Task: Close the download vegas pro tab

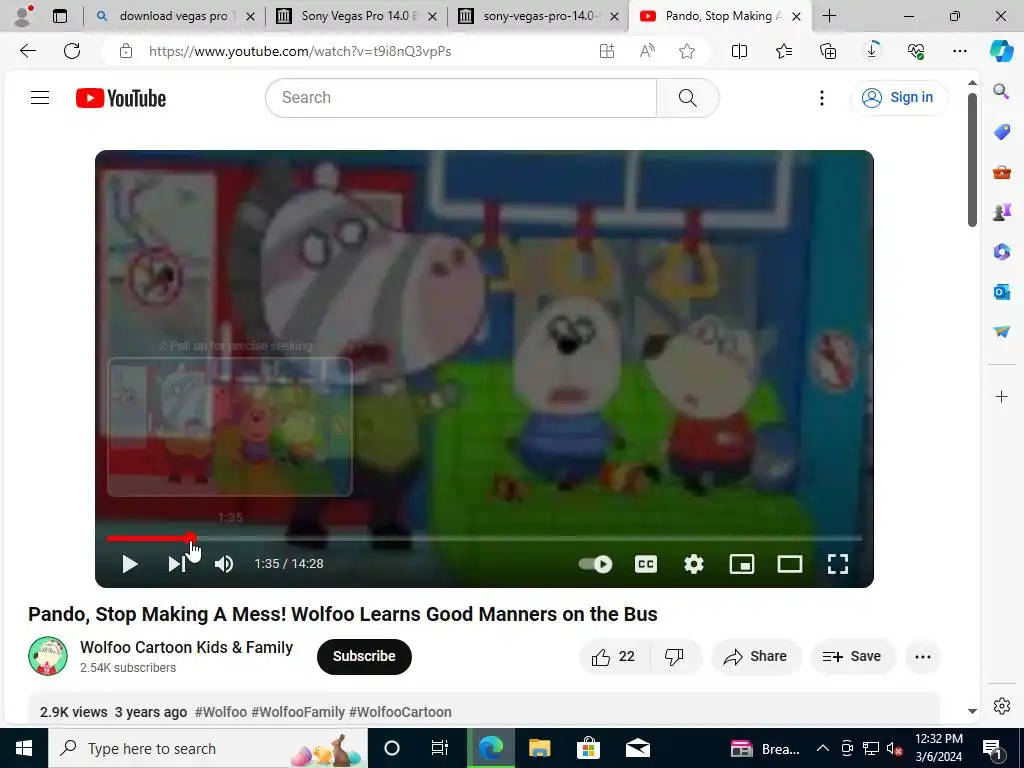Action: click(x=250, y=16)
